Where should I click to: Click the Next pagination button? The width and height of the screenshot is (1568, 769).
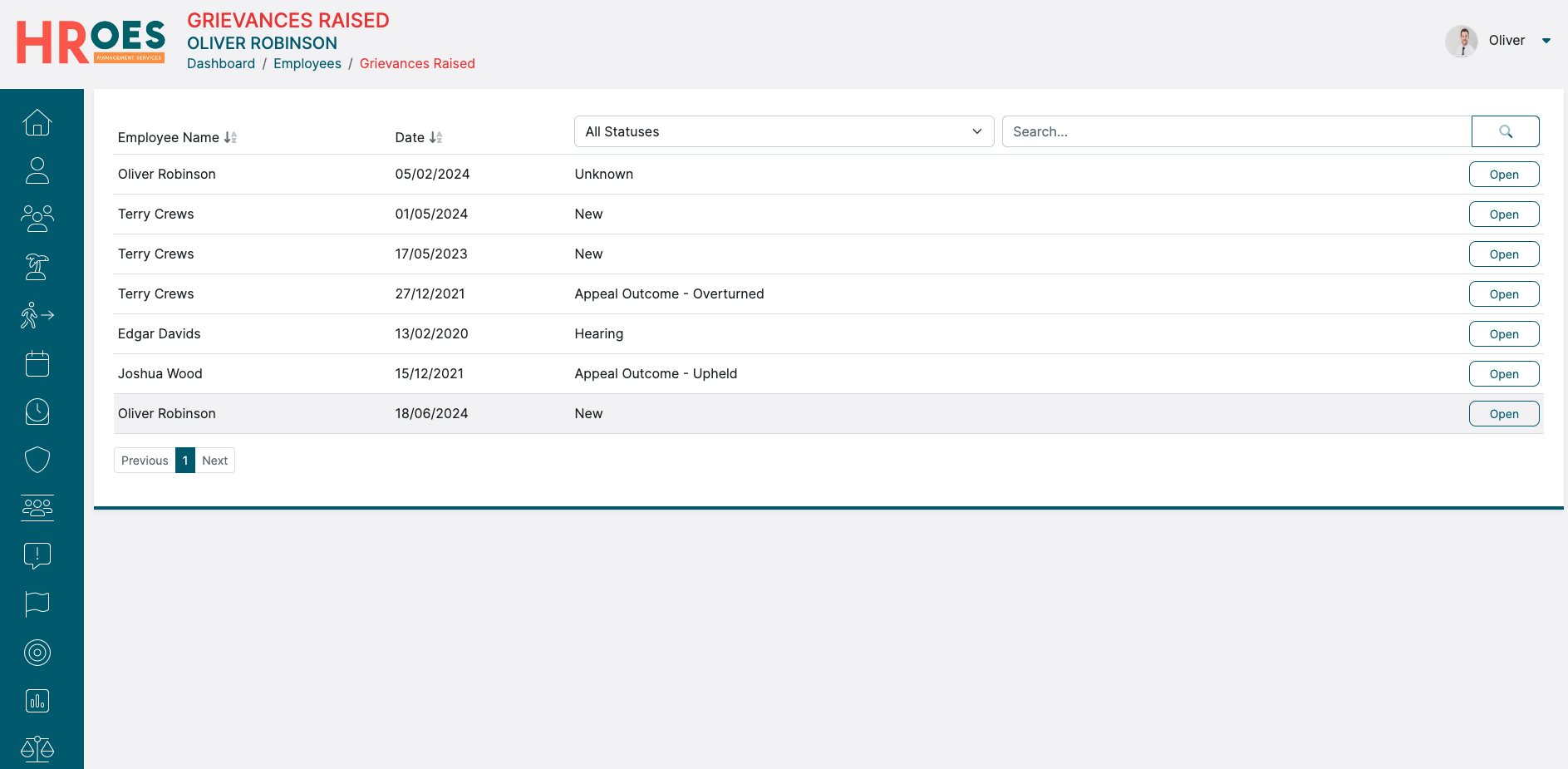tap(214, 461)
